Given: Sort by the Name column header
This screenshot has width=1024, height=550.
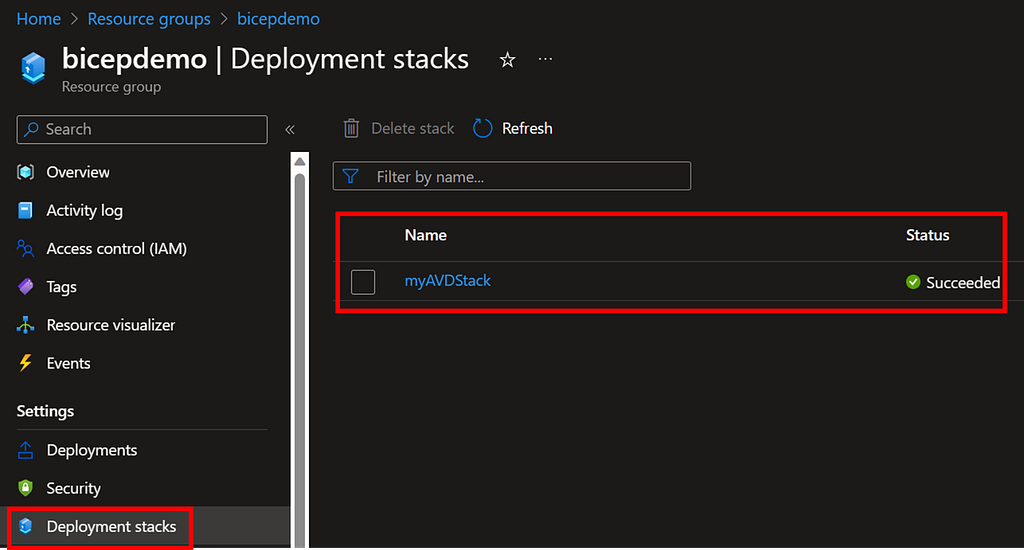Looking at the screenshot, I should coord(425,235).
